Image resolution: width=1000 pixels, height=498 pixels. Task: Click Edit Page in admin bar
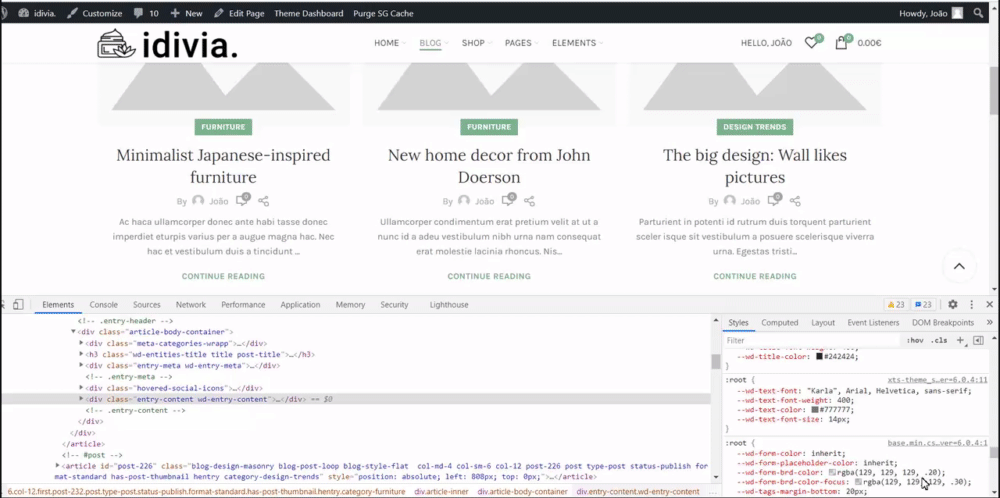(x=239, y=13)
